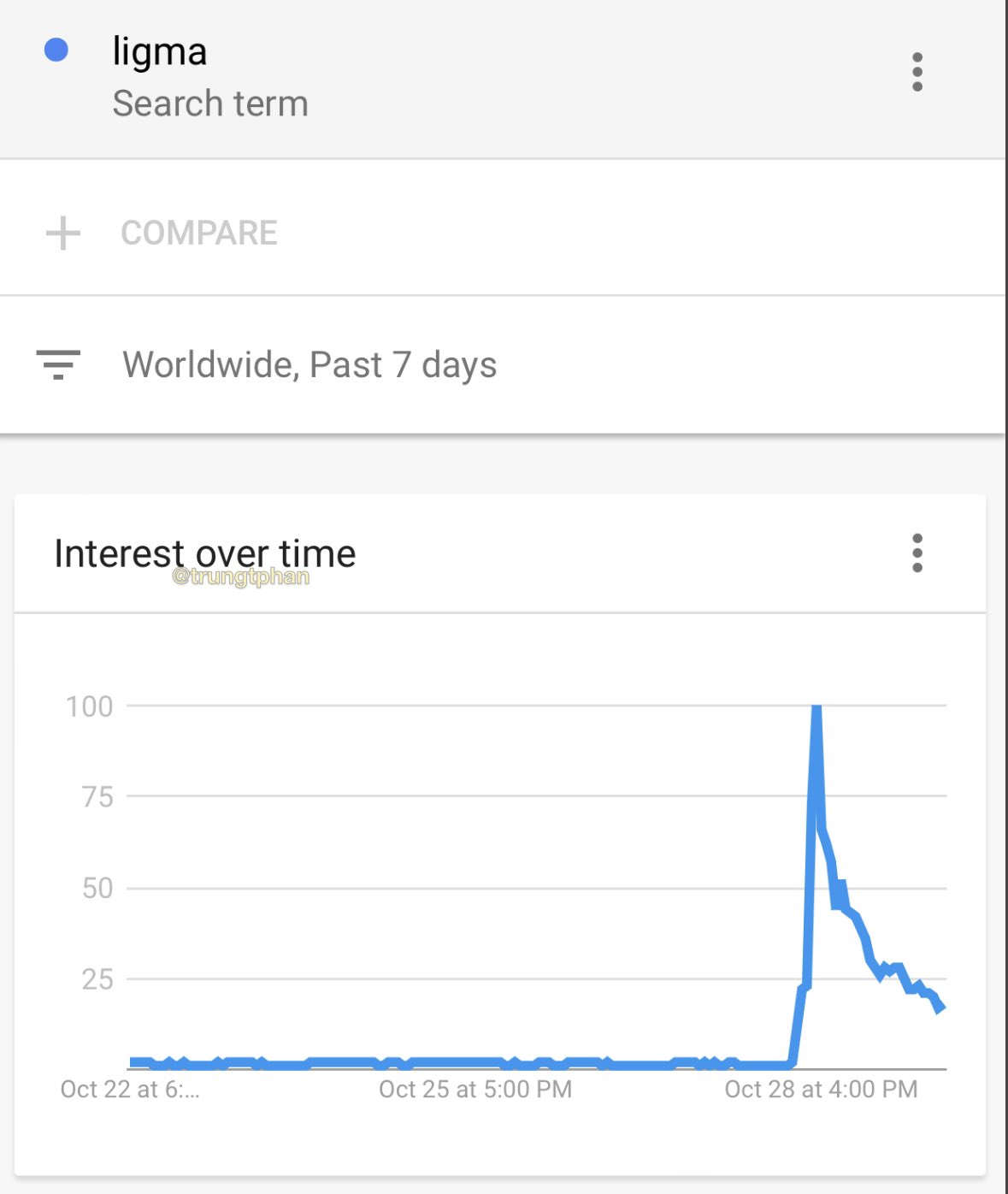Click the plus icon beside COMPARE
This screenshot has width=1008, height=1194.
click(63, 233)
